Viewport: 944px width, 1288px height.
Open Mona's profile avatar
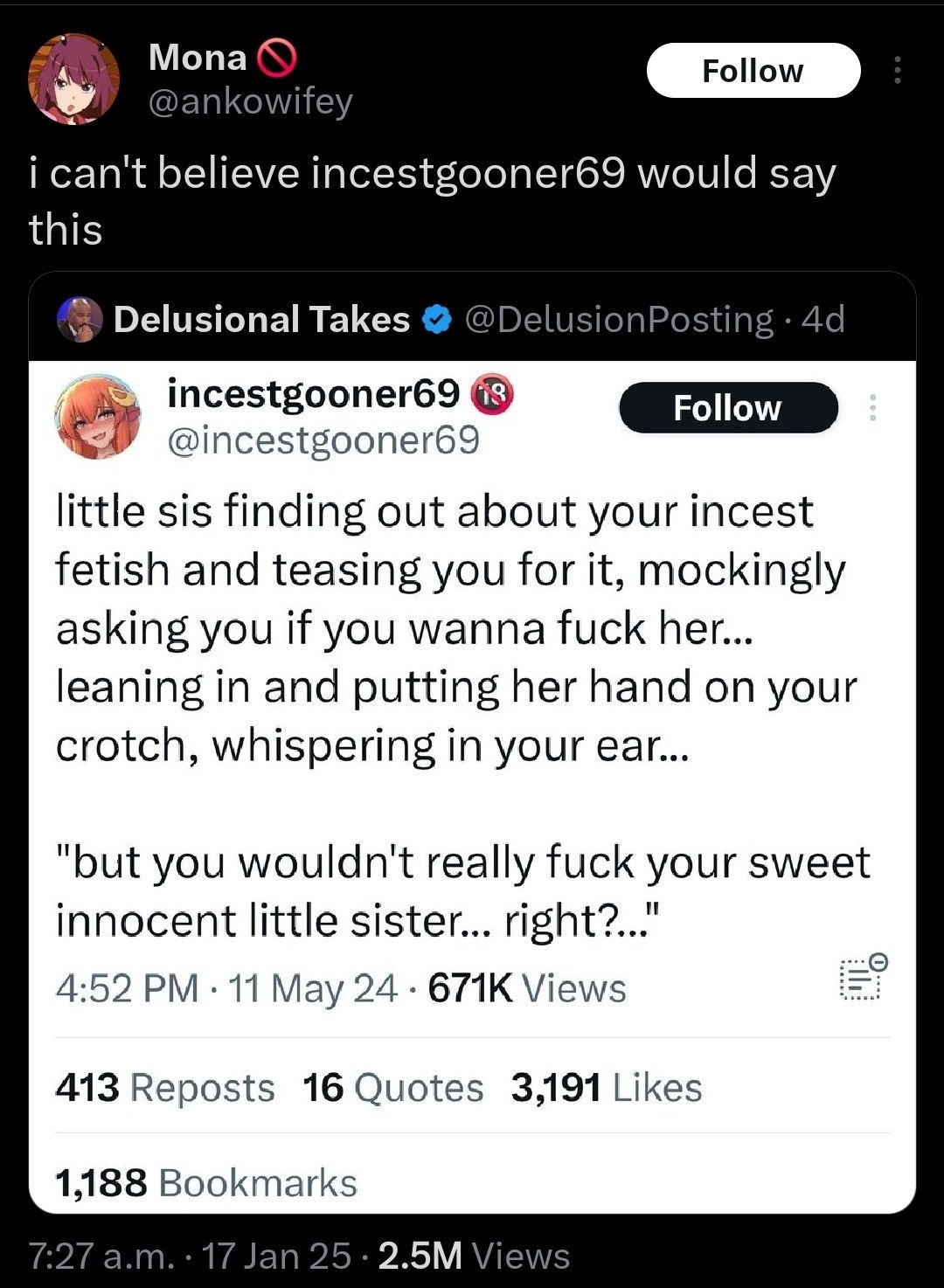point(74,80)
